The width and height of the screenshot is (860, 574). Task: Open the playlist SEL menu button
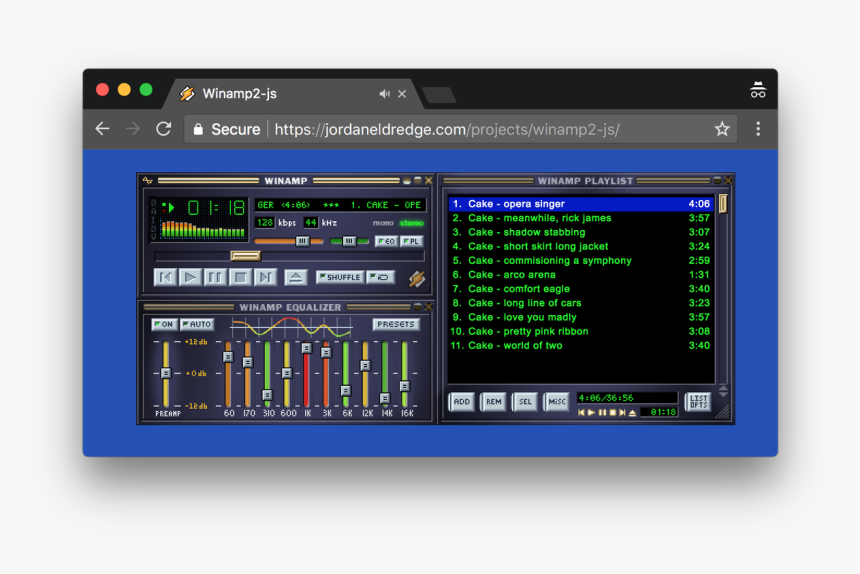tap(525, 402)
